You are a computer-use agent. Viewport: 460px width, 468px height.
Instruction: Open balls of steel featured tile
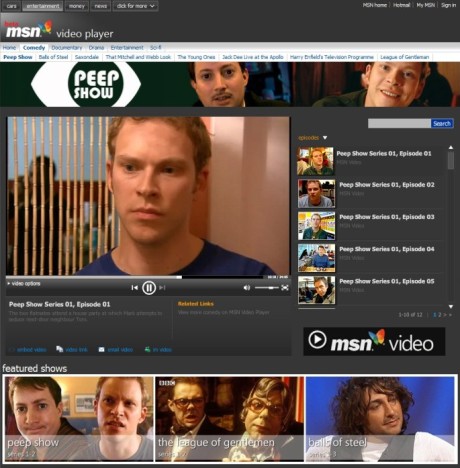(x=380, y=419)
